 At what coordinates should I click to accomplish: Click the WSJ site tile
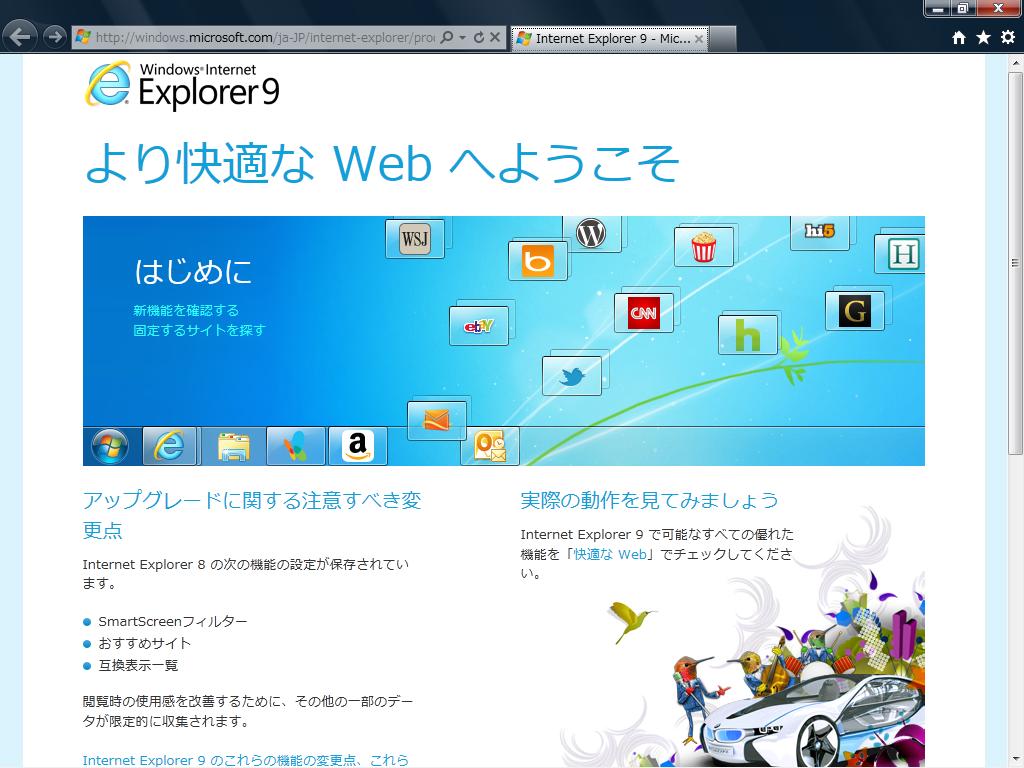pyautogui.click(x=415, y=239)
